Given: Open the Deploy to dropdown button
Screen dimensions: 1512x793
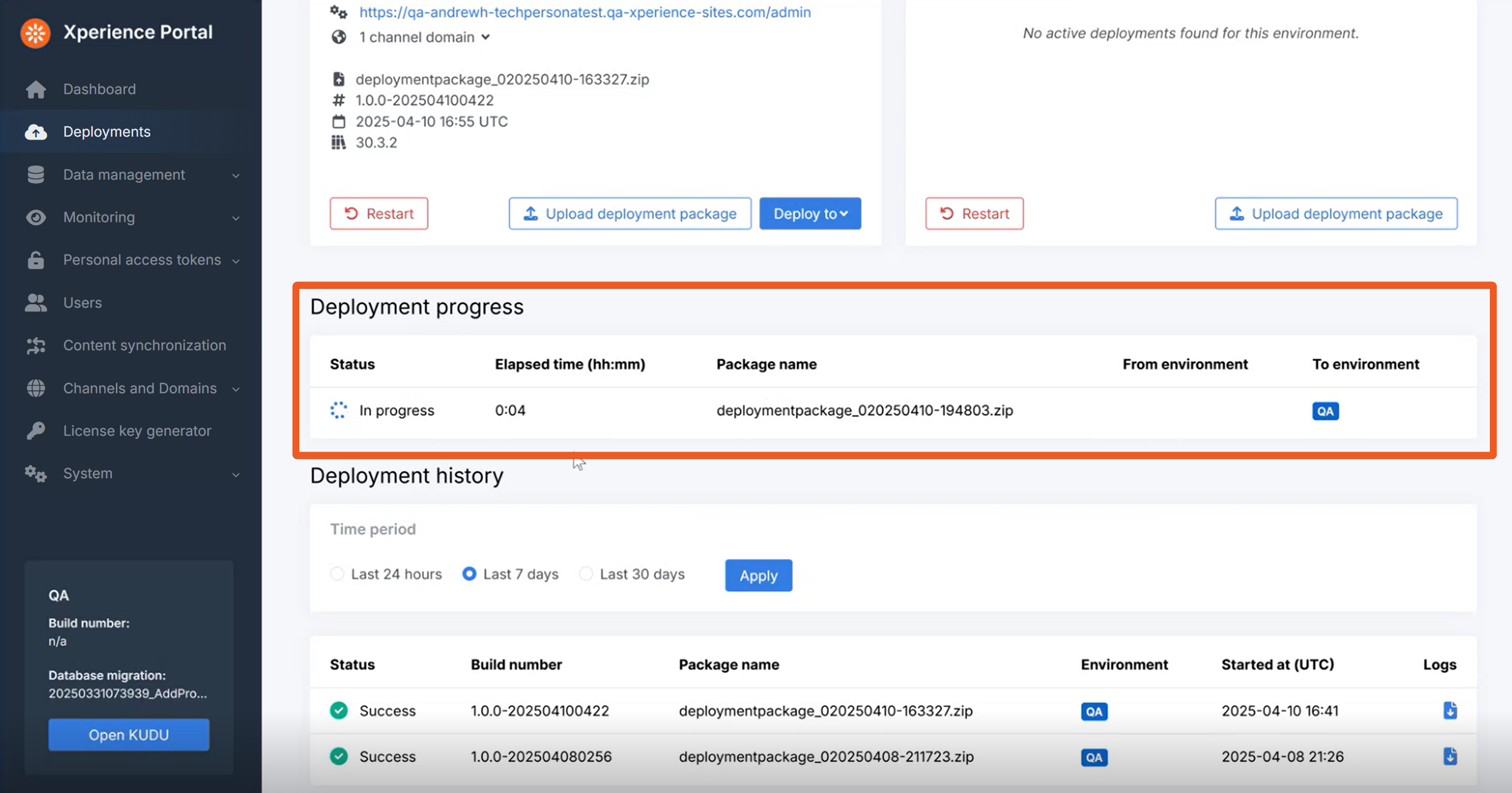Looking at the screenshot, I should (810, 214).
